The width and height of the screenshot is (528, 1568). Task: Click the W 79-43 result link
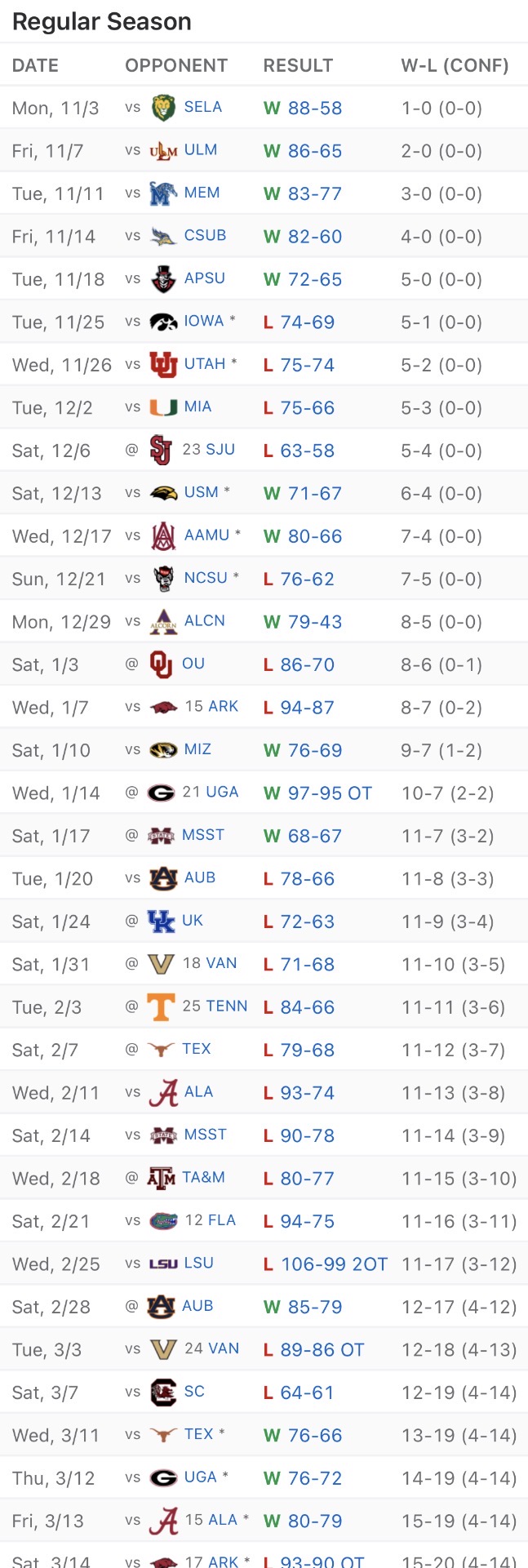click(x=303, y=622)
